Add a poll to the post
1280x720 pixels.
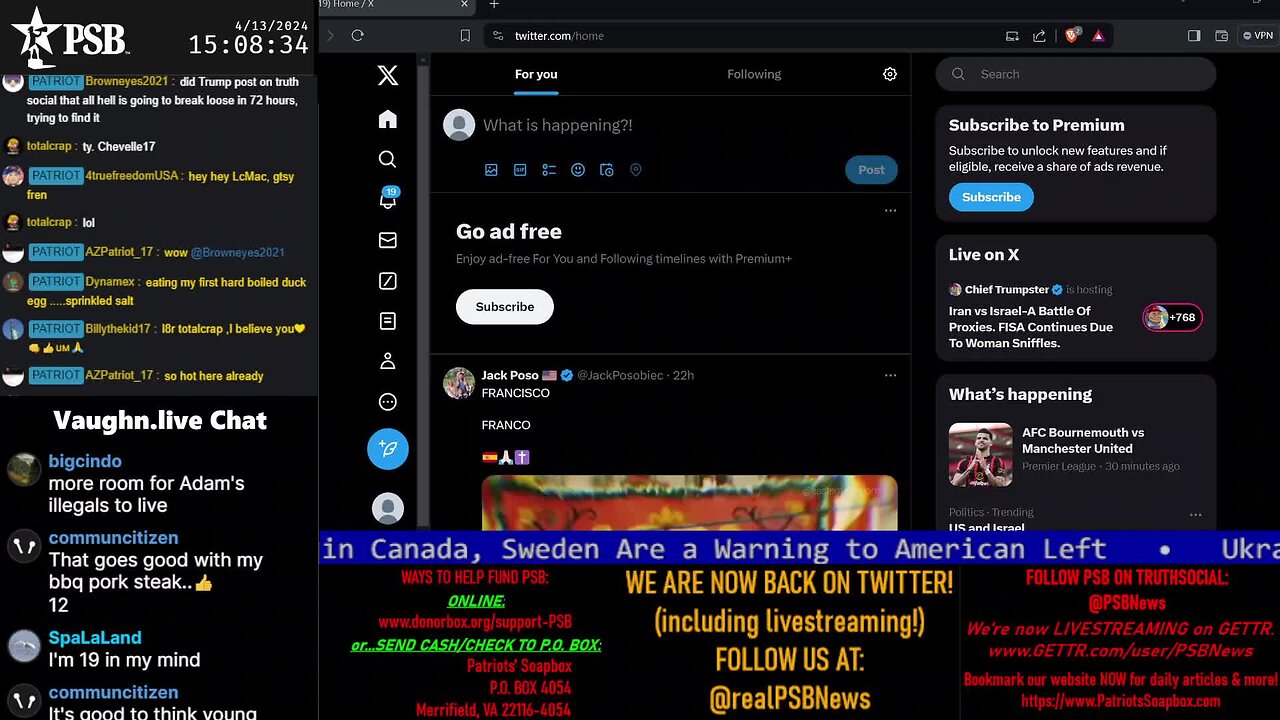[x=549, y=170]
